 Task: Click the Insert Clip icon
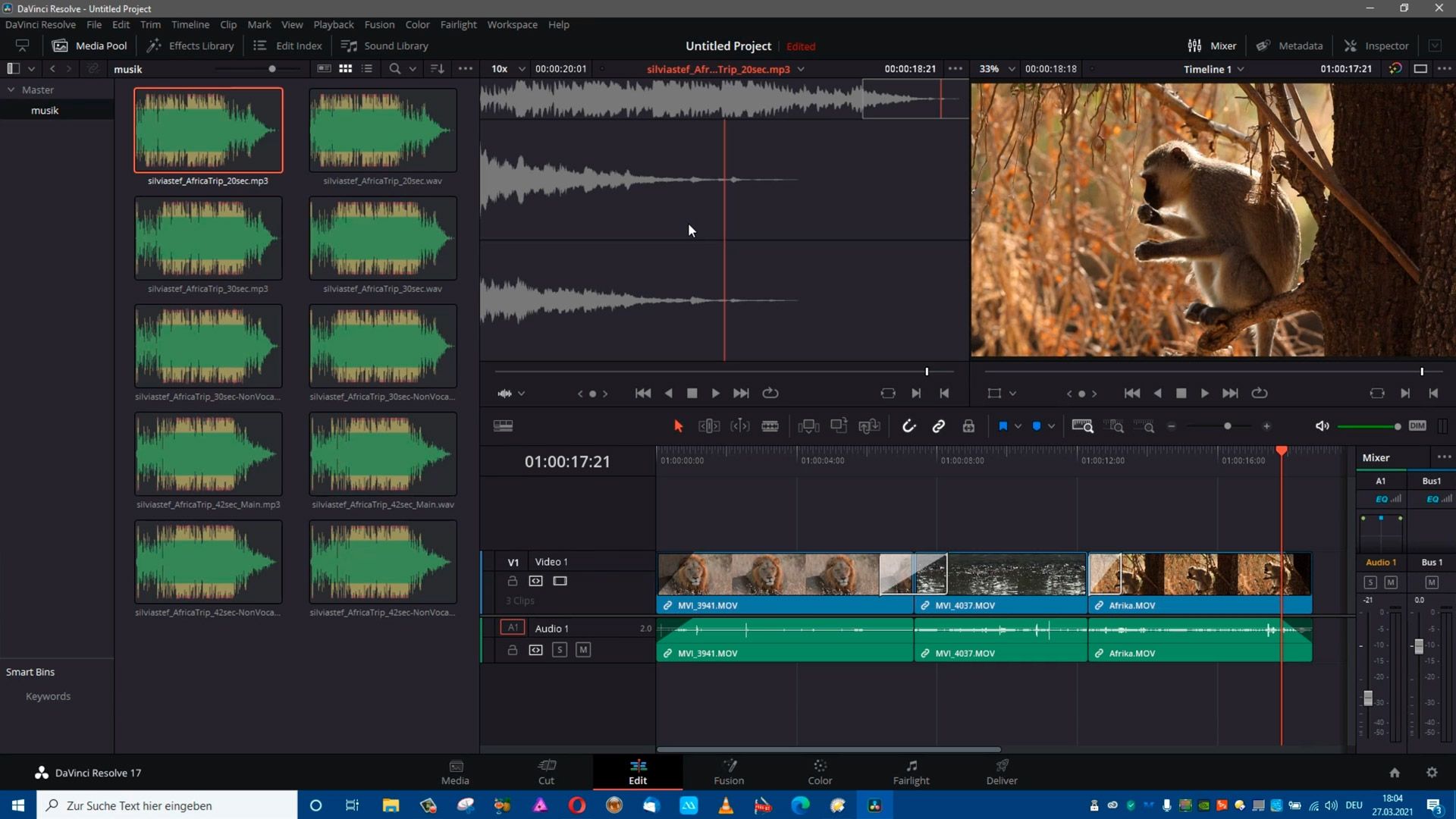pos(808,426)
